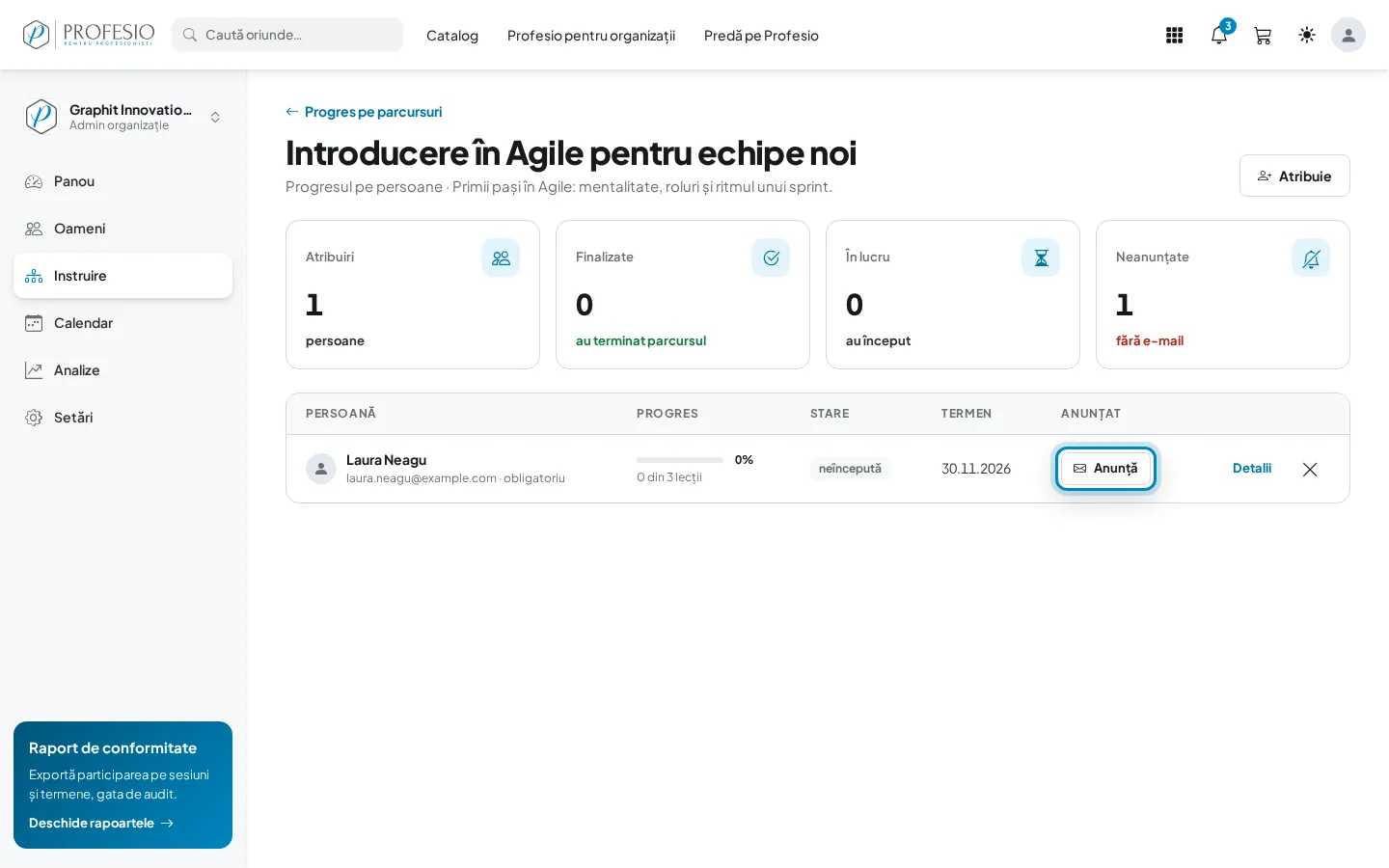Open Setări in the sidebar
Image resolution: width=1389 pixels, height=868 pixels.
pyautogui.click(x=123, y=418)
